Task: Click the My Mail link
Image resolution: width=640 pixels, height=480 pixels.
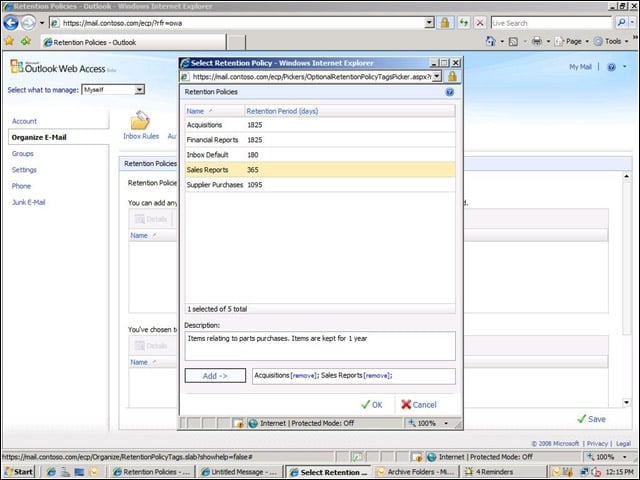Action: pyautogui.click(x=580, y=67)
